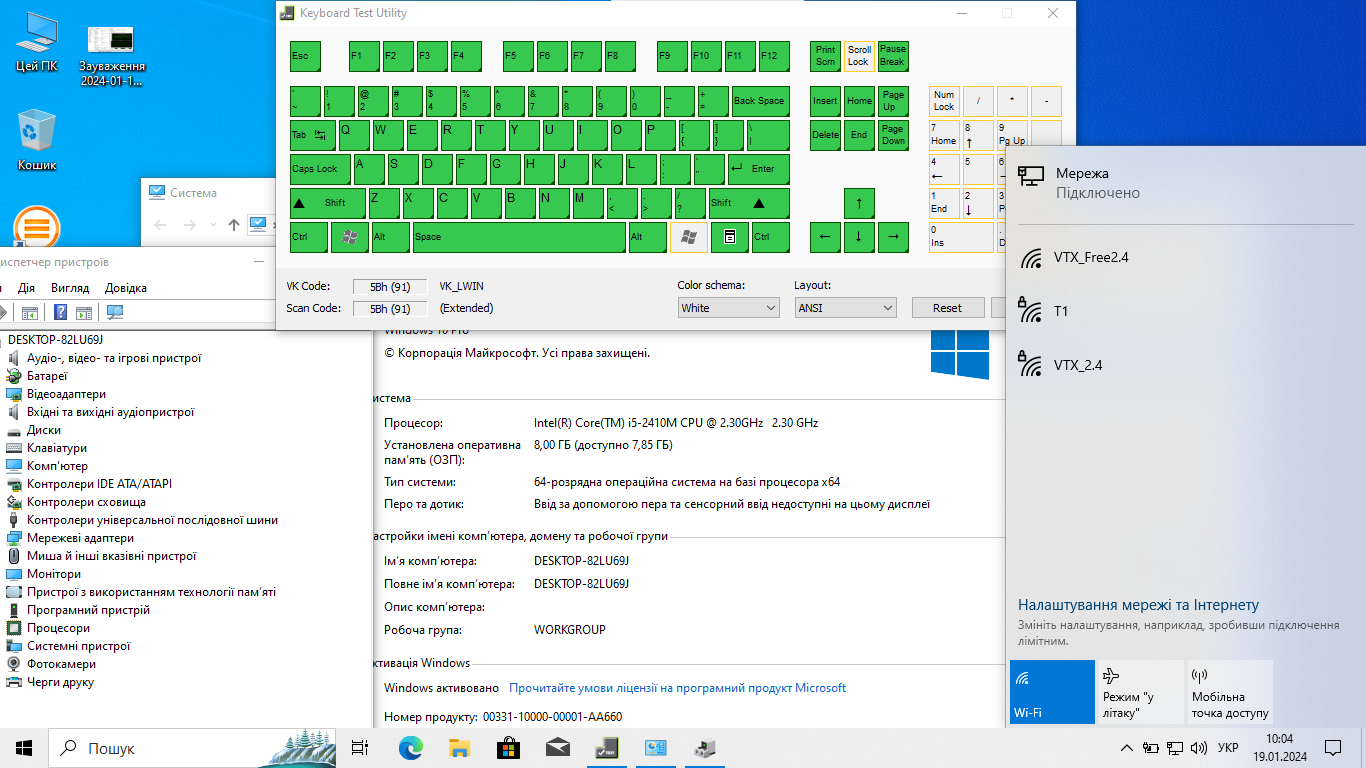Select the VTX_Free2.4 Wi-Fi network

coord(1091,258)
